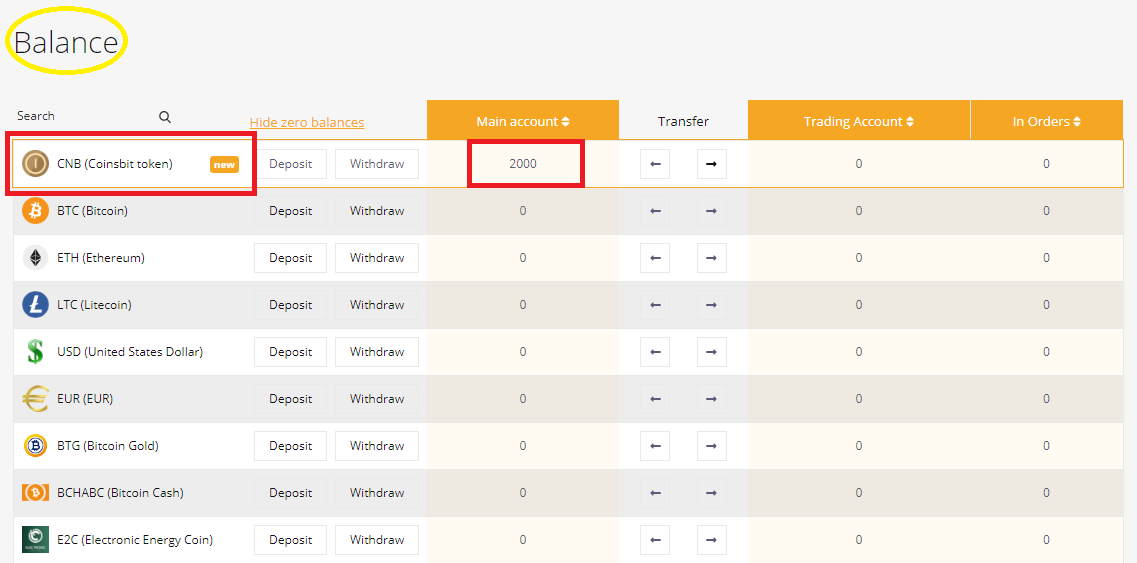Deposit BTG Bitcoin Gold

[290, 445]
